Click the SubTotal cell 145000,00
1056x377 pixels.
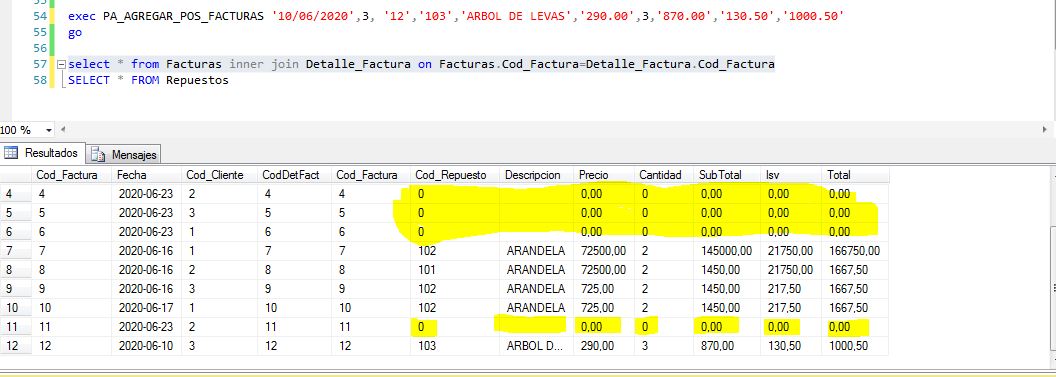pos(726,251)
